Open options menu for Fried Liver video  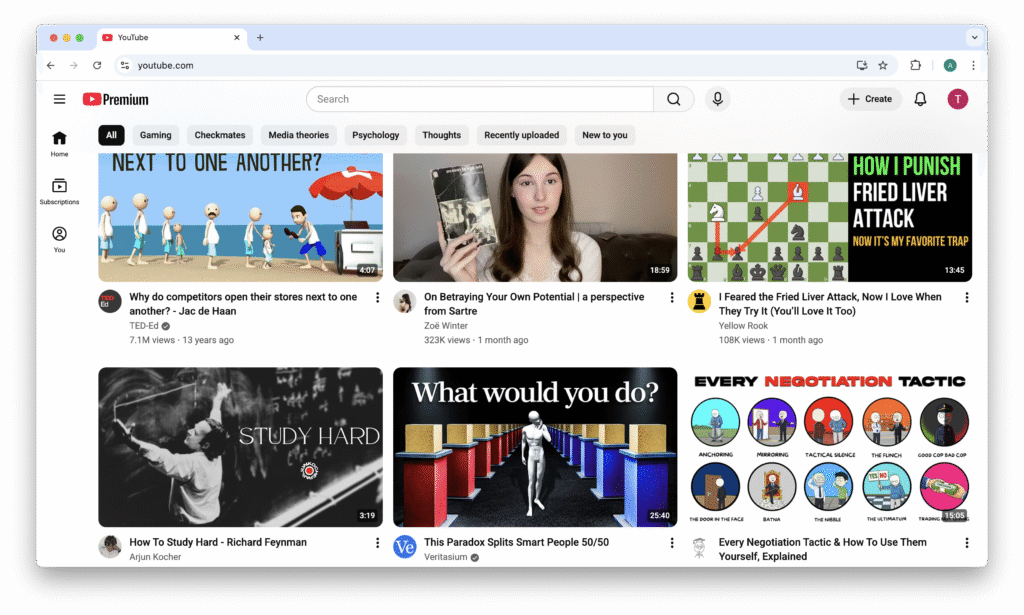click(x=966, y=298)
